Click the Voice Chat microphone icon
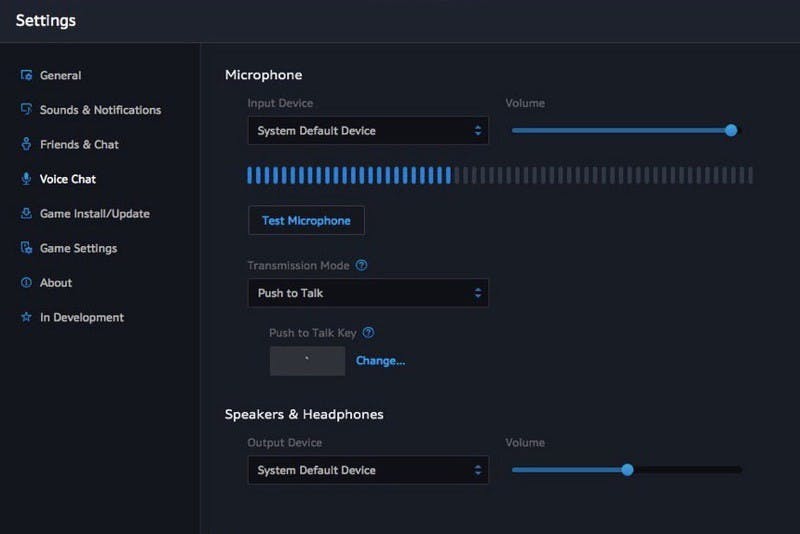Image resolution: width=800 pixels, height=534 pixels. [27, 179]
